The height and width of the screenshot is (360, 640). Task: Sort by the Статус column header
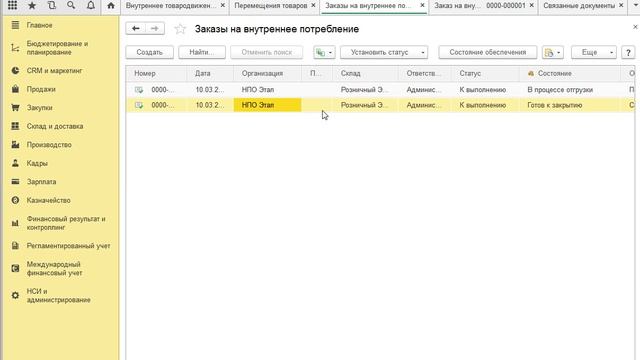(x=485, y=73)
